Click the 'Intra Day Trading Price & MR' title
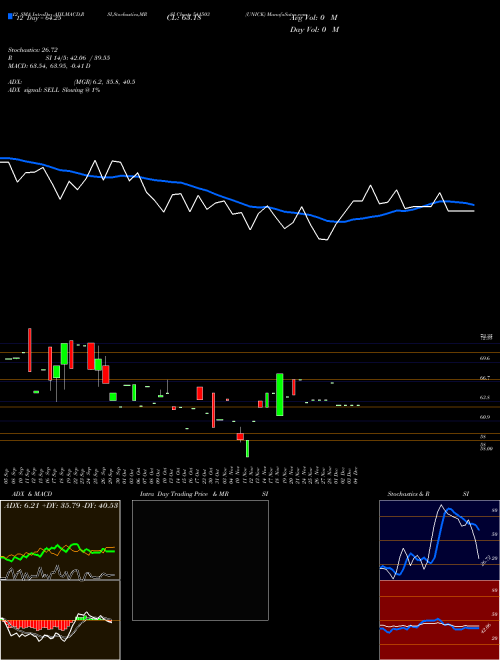The image size is (500, 660). point(184,494)
